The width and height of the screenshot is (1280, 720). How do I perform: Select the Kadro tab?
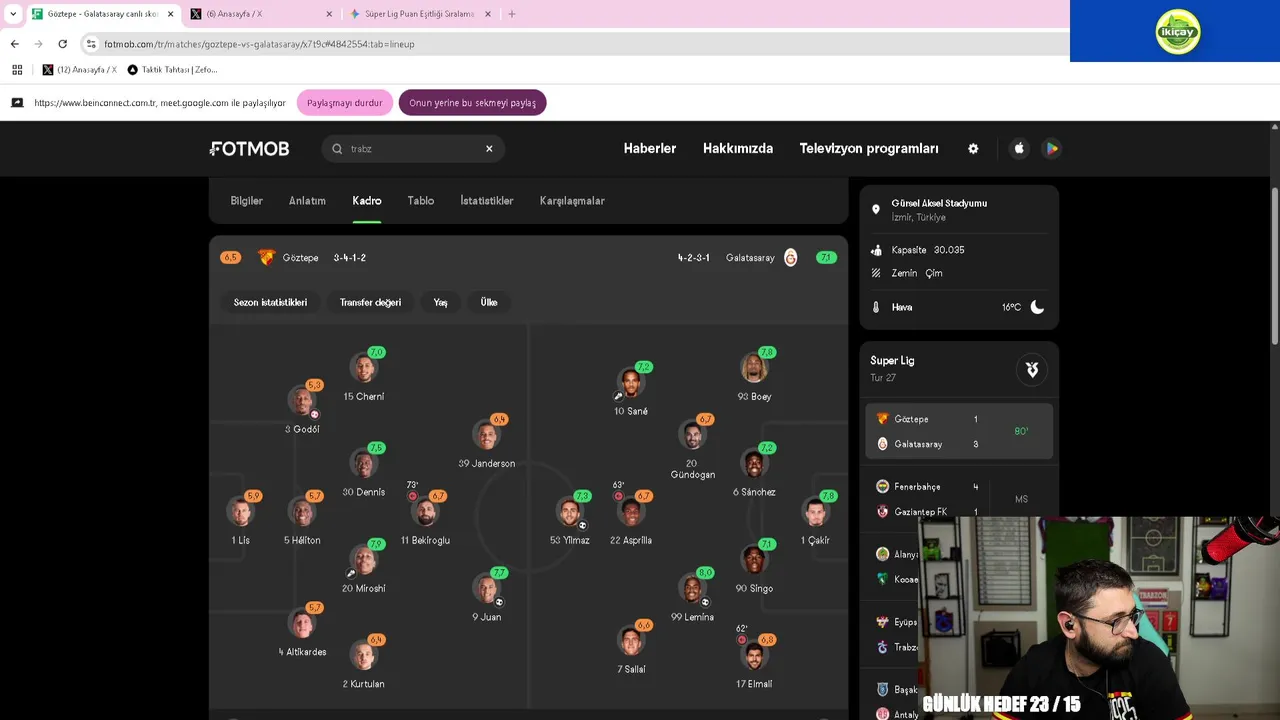click(367, 201)
